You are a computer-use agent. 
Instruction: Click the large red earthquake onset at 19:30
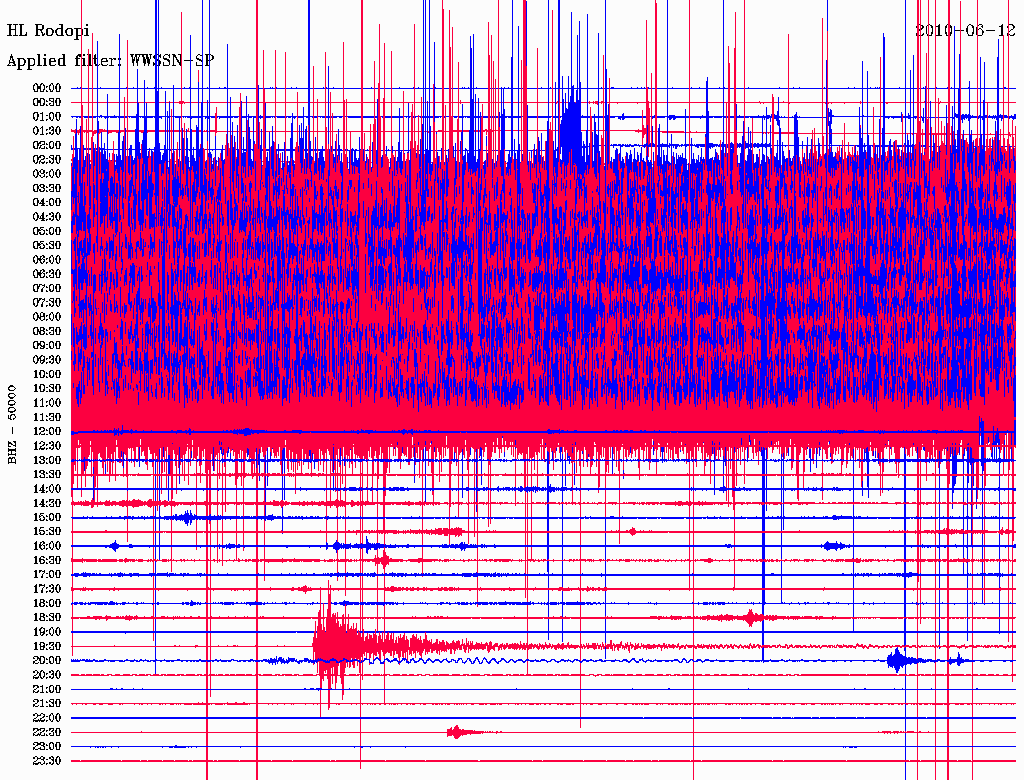click(x=328, y=645)
